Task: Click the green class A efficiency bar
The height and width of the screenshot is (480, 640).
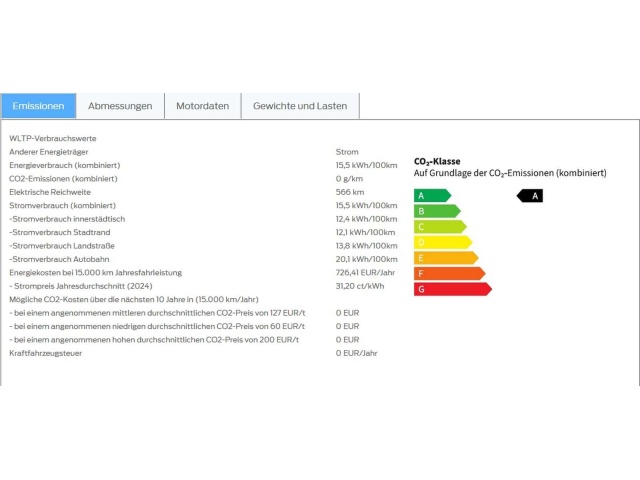Action: [431, 196]
